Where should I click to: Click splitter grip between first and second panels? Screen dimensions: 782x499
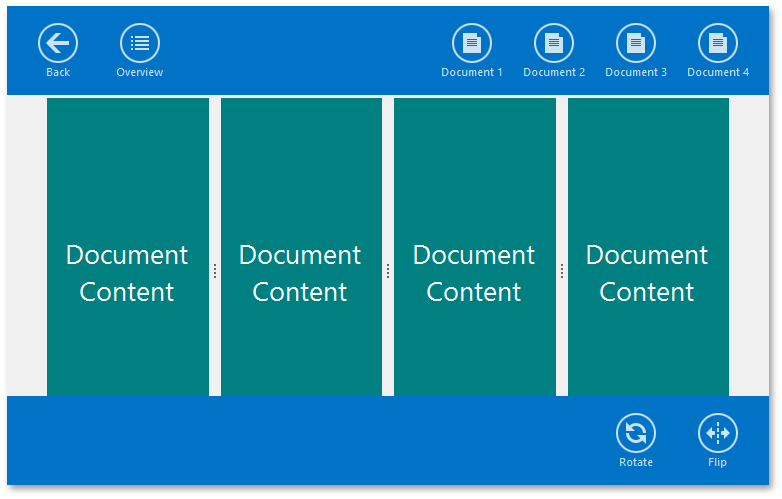(215, 271)
